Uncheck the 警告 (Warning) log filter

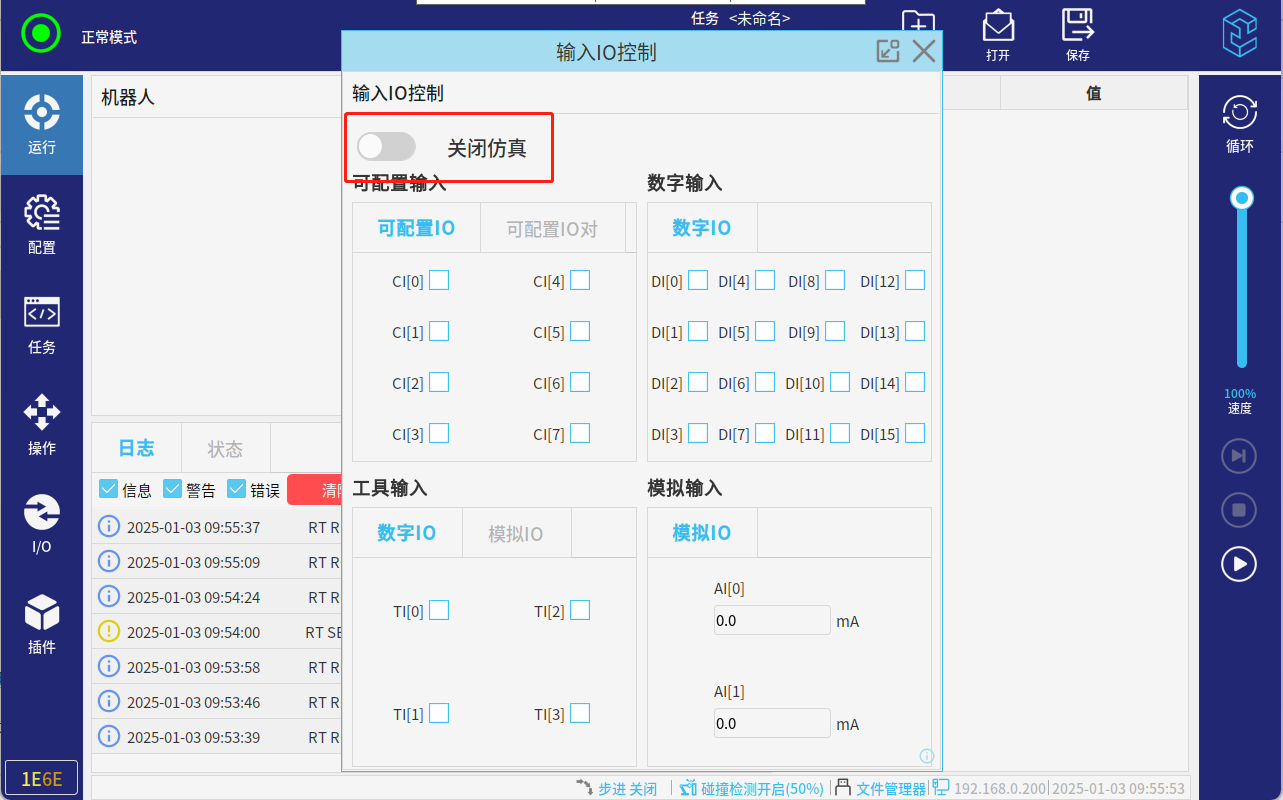[x=173, y=490]
